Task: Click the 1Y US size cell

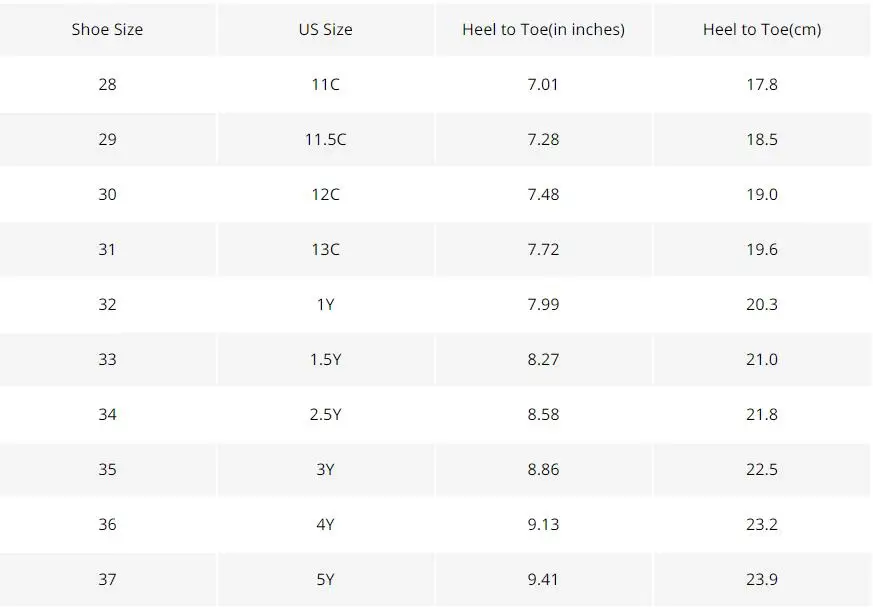Action: coord(326,304)
